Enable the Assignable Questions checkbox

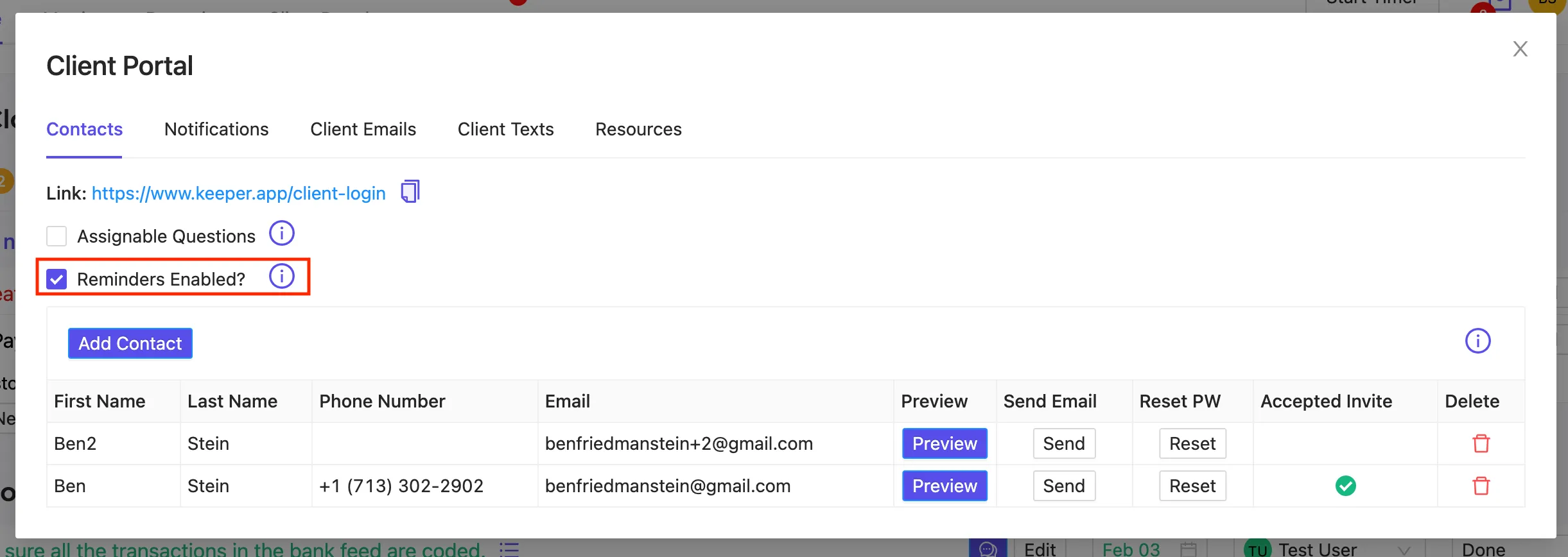coord(57,236)
